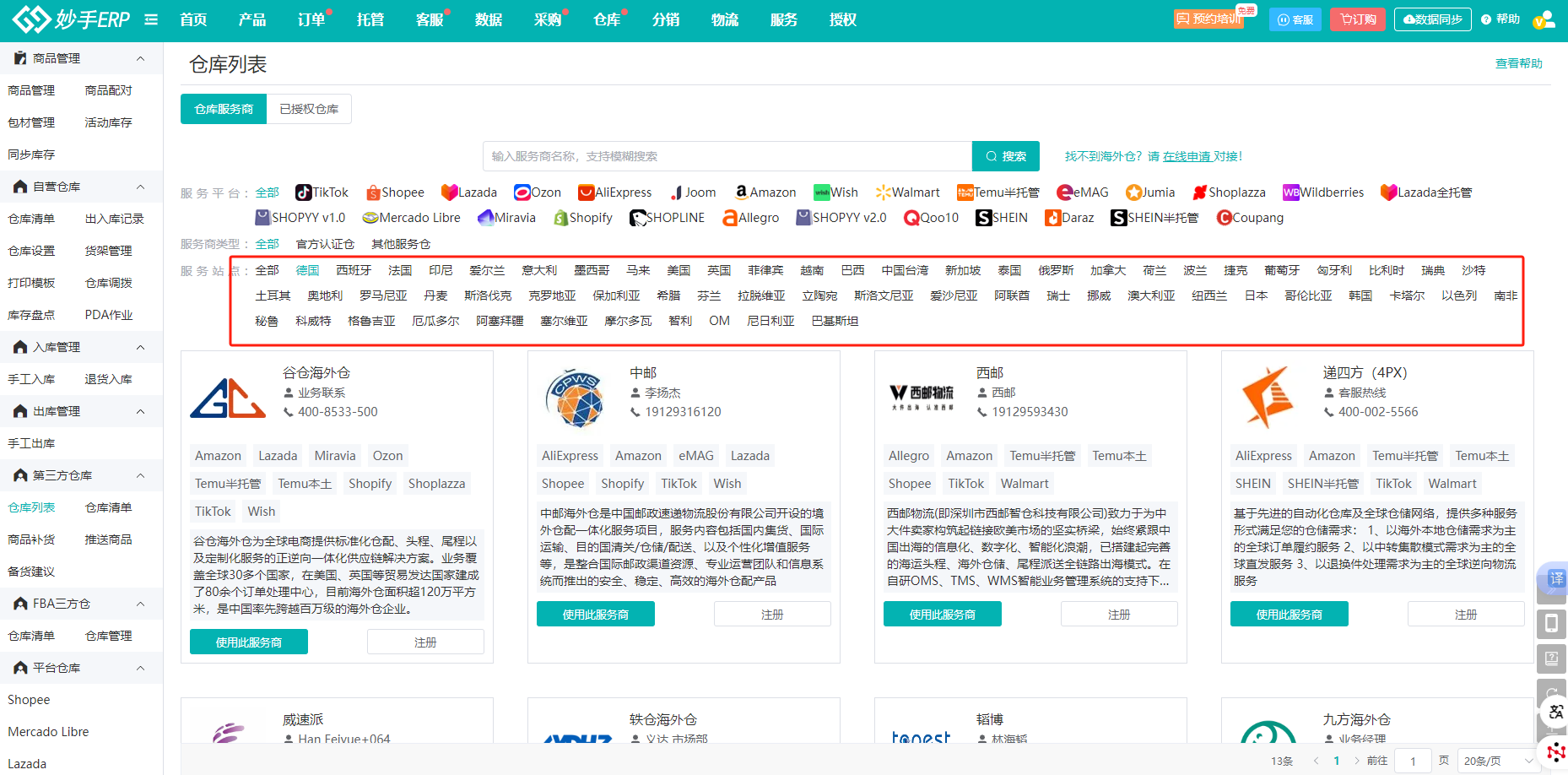Image resolution: width=1568 pixels, height=775 pixels.
Task: Filter by Joom platform
Action: 693,192
